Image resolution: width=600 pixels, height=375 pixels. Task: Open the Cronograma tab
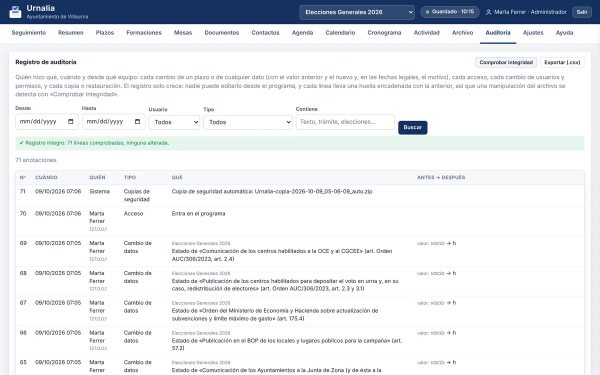[x=385, y=33]
